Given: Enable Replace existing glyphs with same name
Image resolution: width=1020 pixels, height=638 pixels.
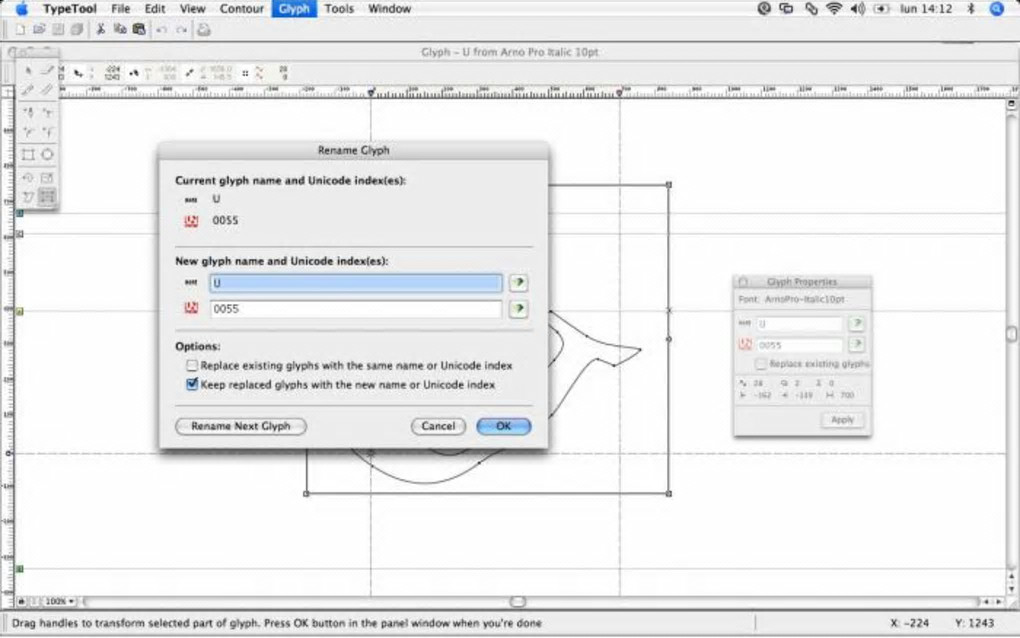Looking at the screenshot, I should [192, 366].
